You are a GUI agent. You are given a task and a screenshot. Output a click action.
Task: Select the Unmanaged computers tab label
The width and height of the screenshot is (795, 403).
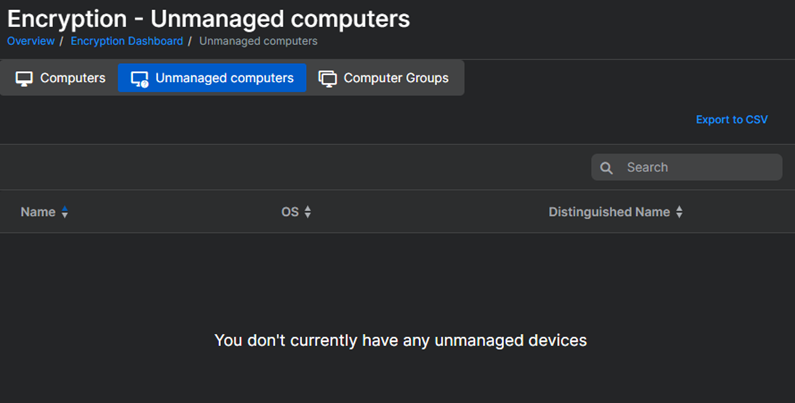(224, 78)
